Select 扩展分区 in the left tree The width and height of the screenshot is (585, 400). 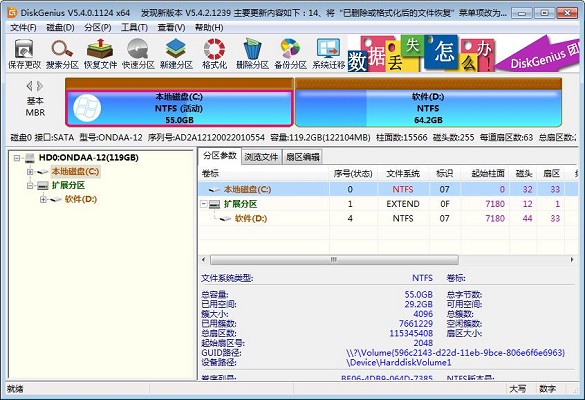pyautogui.click(x=68, y=185)
